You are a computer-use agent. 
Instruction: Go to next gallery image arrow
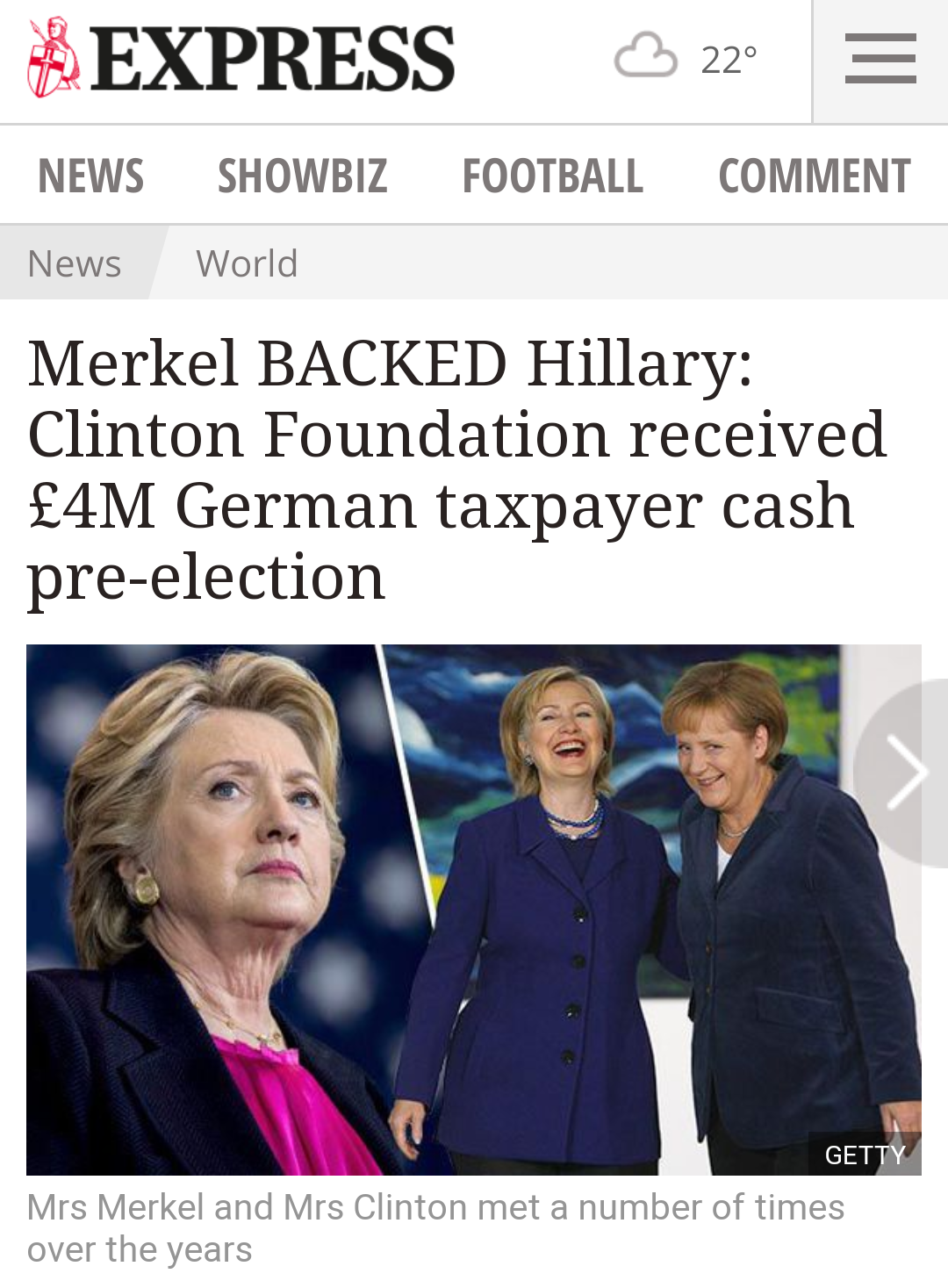pos(904,773)
